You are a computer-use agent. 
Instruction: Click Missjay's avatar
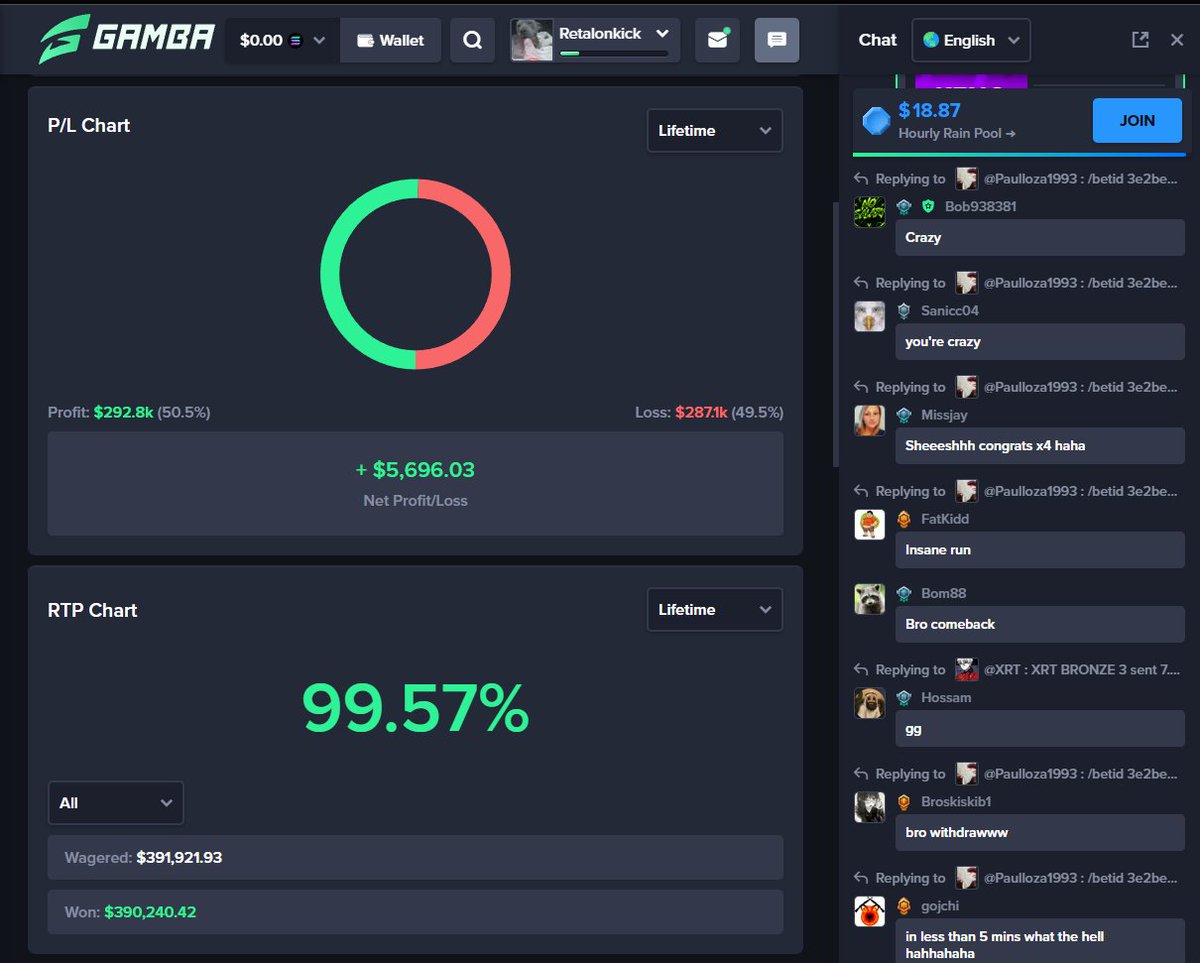[x=870, y=420]
